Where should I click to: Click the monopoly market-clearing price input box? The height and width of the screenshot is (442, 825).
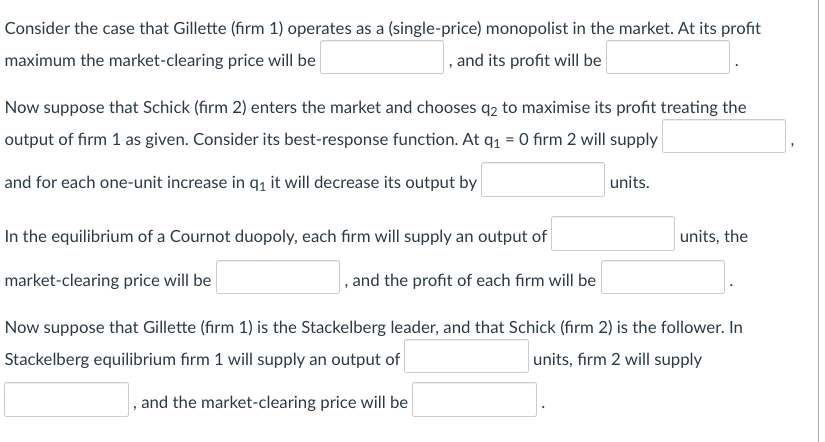[x=382, y=57]
